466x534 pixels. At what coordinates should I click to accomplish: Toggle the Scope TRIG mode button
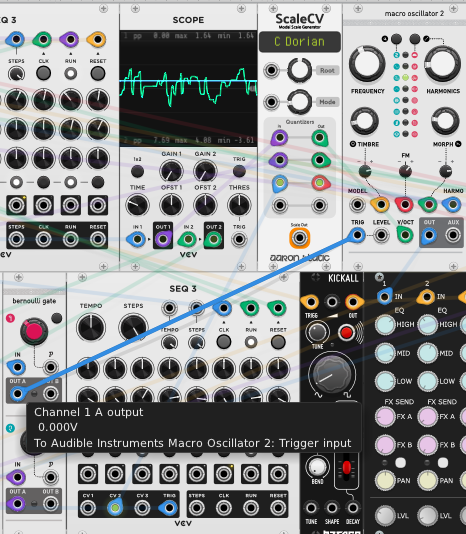click(239, 171)
